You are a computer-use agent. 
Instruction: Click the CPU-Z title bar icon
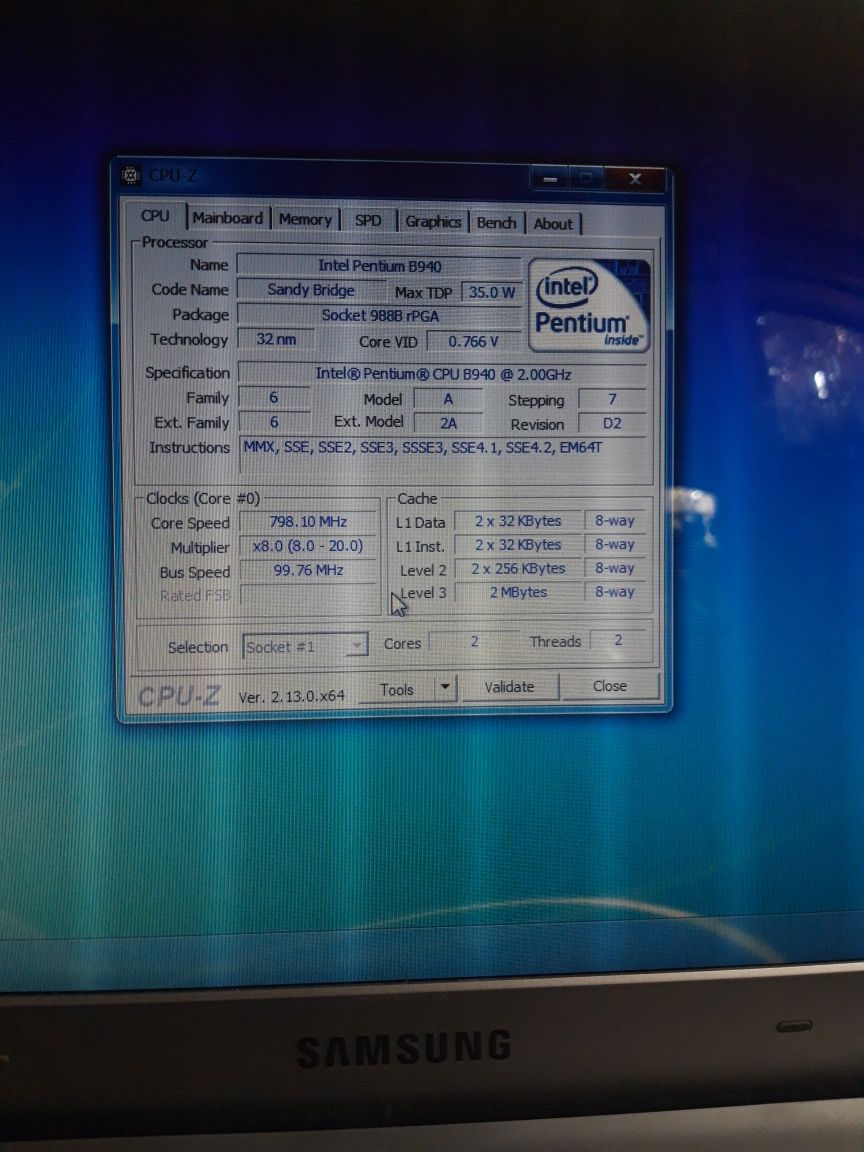point(131,175)
